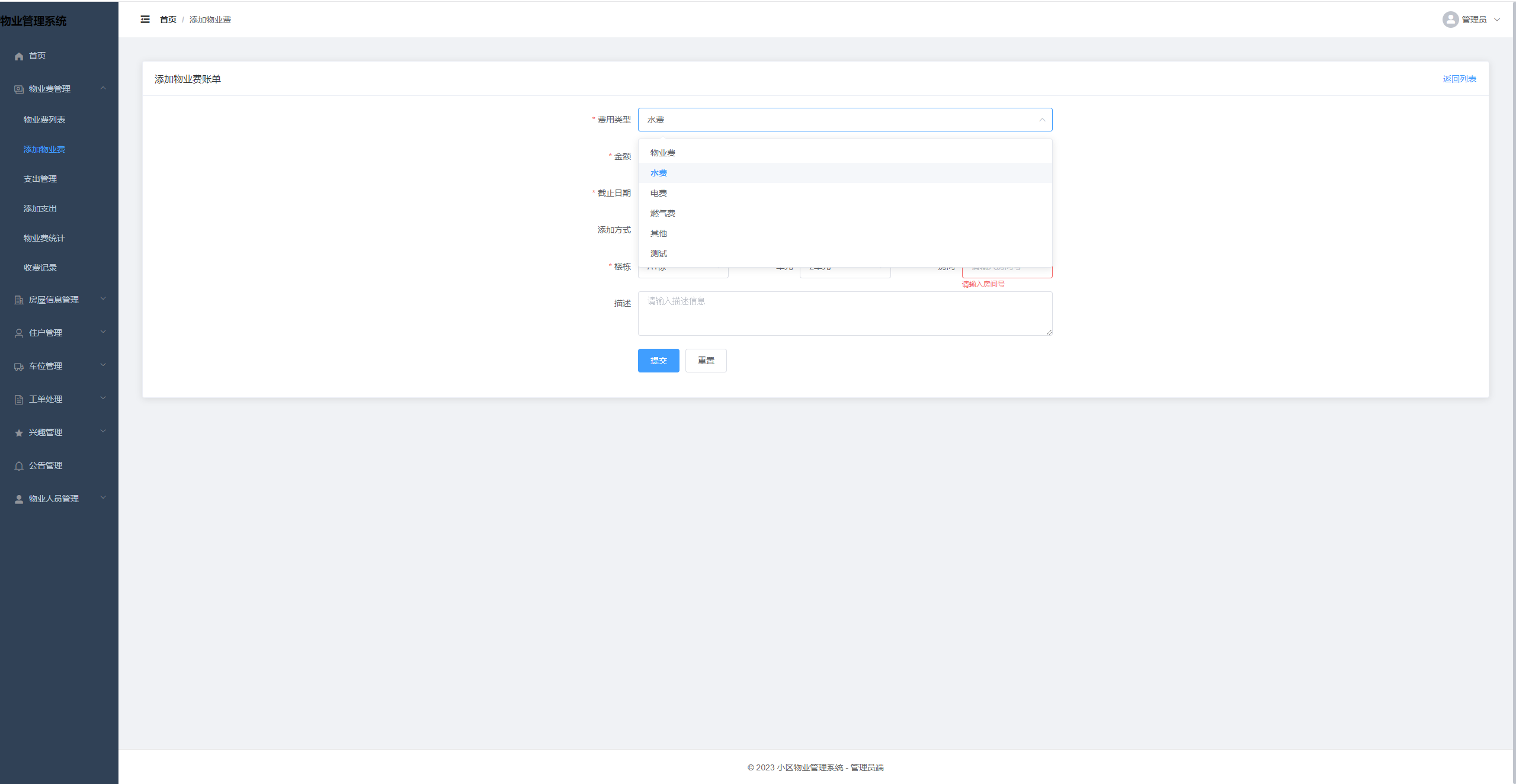
Task: Choose 燃气费 option in dropdown
Action: [662, 213]
